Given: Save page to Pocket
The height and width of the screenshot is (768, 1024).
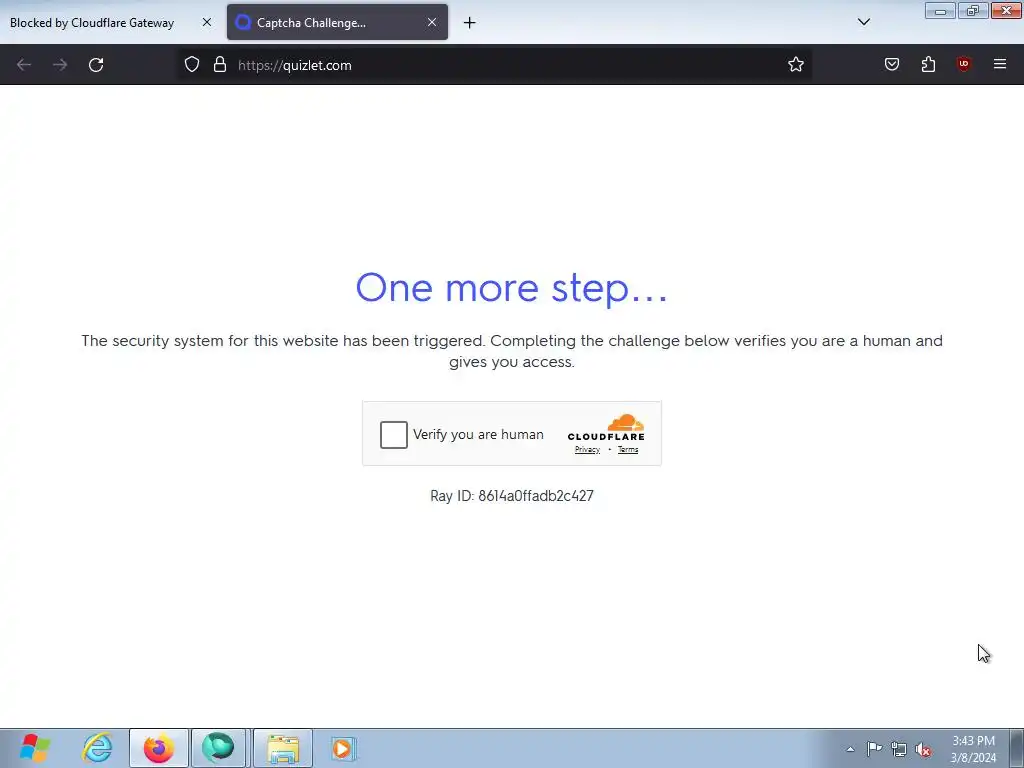Looking at the screenshot, I should pyautogui.click(x=892, y=64).
